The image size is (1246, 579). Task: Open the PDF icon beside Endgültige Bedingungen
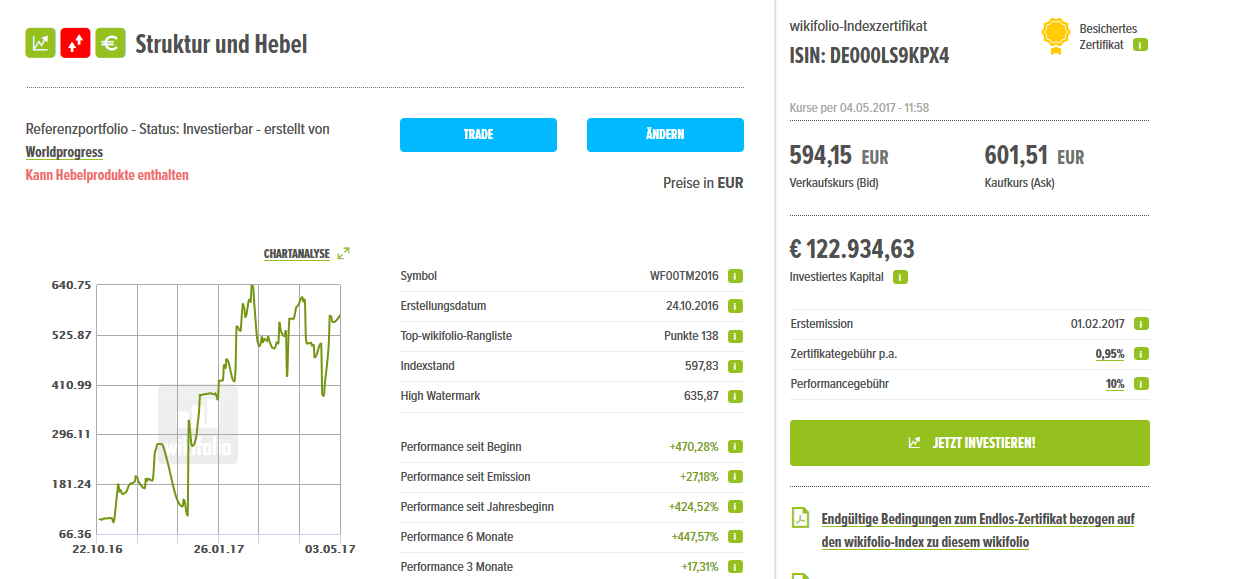pos(800,519)
